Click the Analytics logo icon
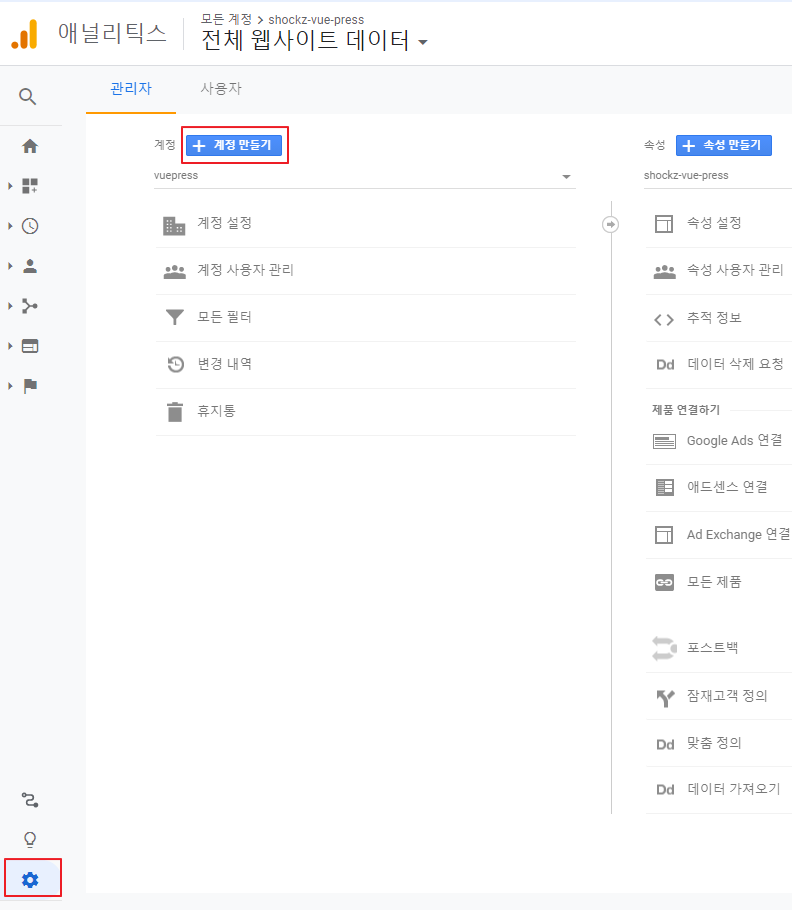792x910 pixels. pyautogui.click(x=24, y=35)
